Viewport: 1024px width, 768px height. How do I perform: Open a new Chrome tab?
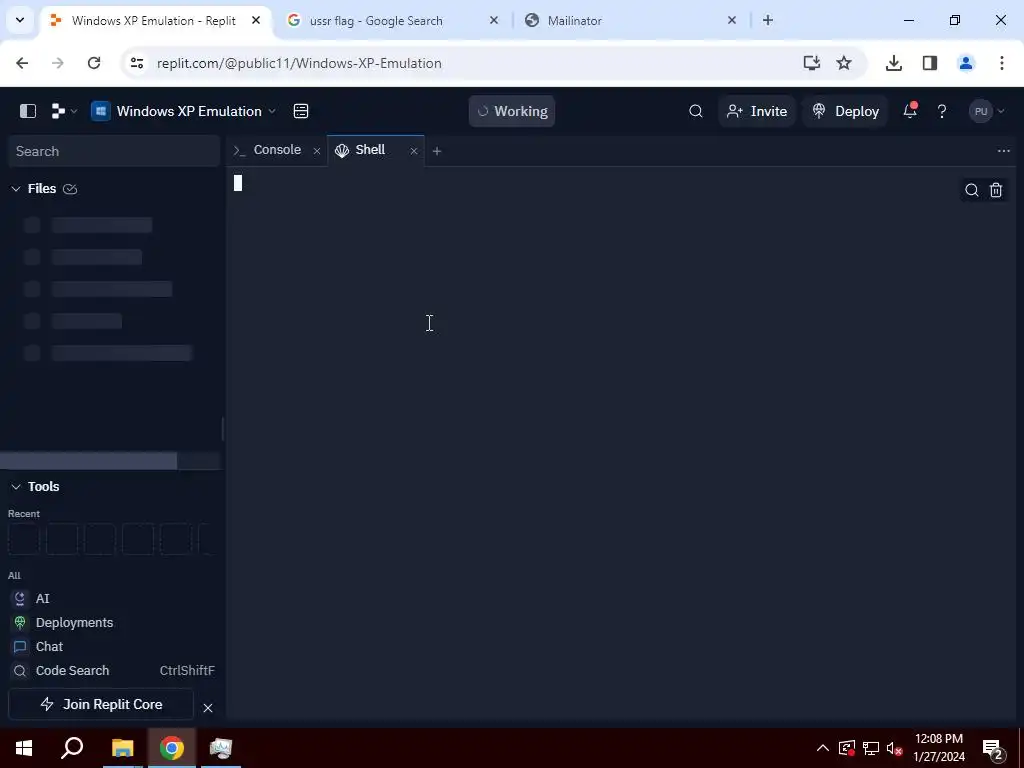coord(768,20)
